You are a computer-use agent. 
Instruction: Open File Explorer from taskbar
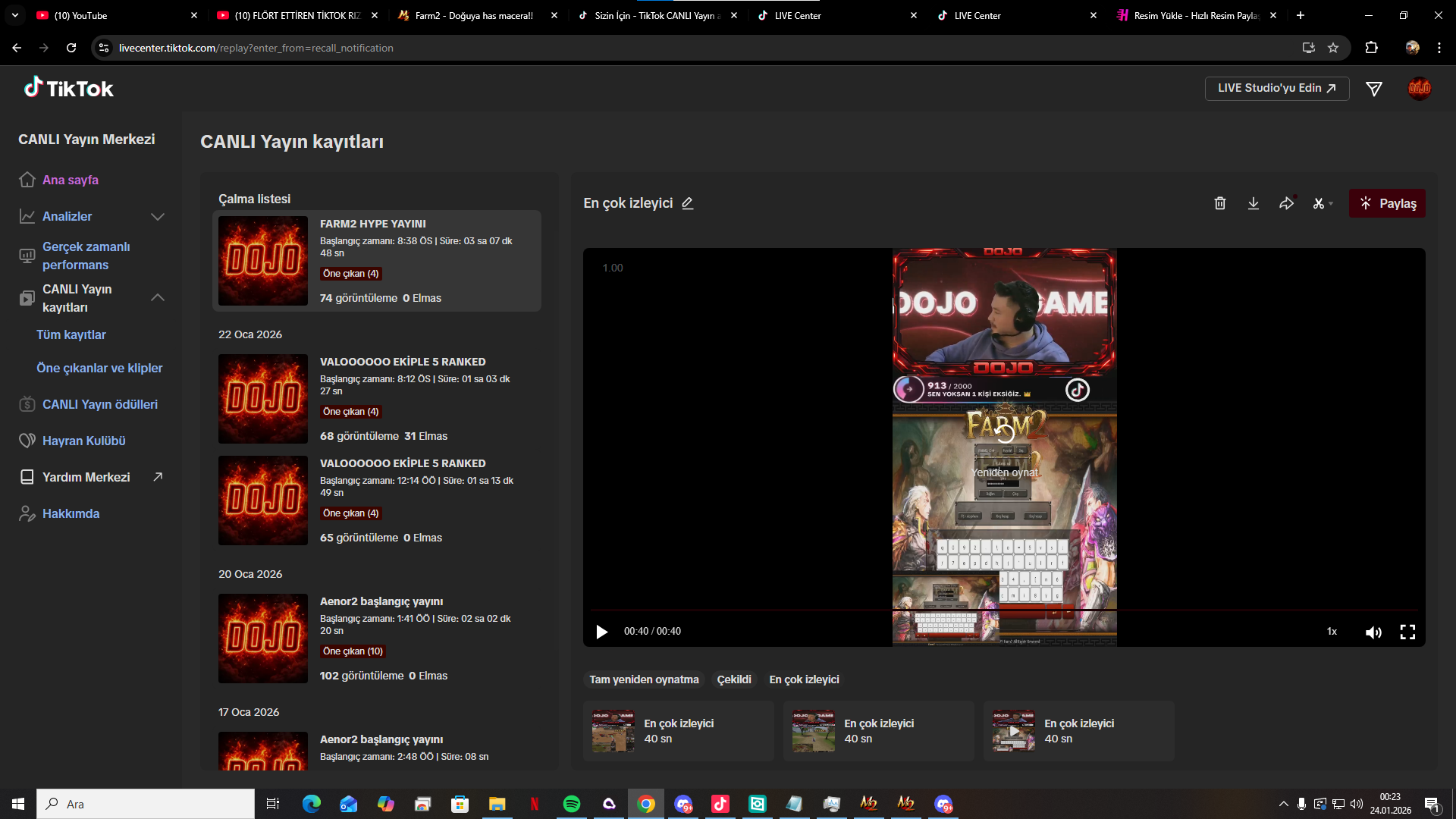tap(497, 804)
